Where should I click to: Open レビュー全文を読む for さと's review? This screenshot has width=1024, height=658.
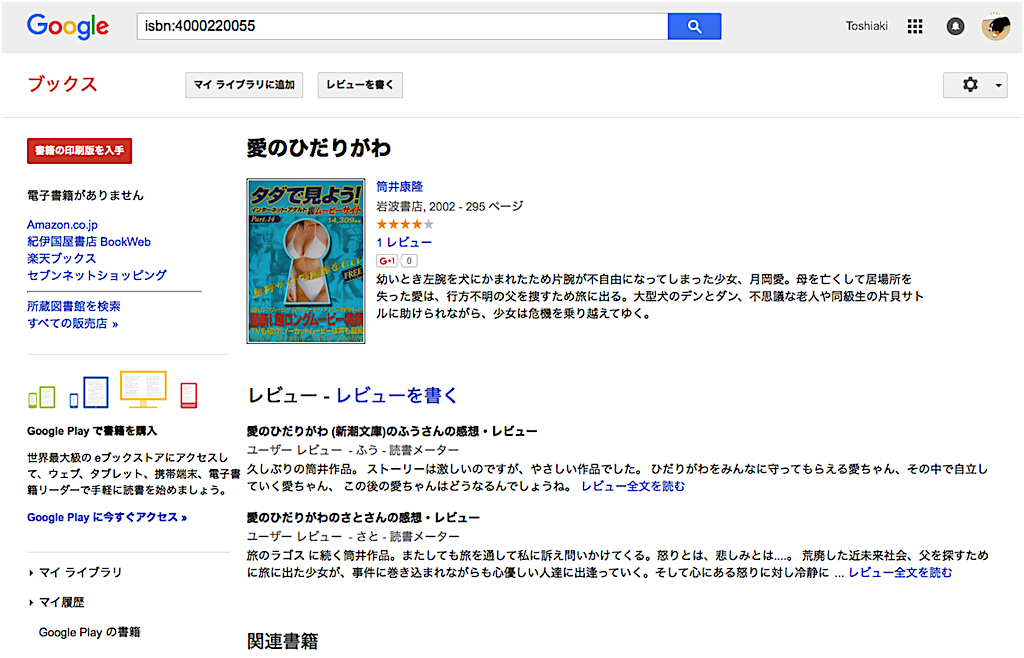(x=900, y=572)
